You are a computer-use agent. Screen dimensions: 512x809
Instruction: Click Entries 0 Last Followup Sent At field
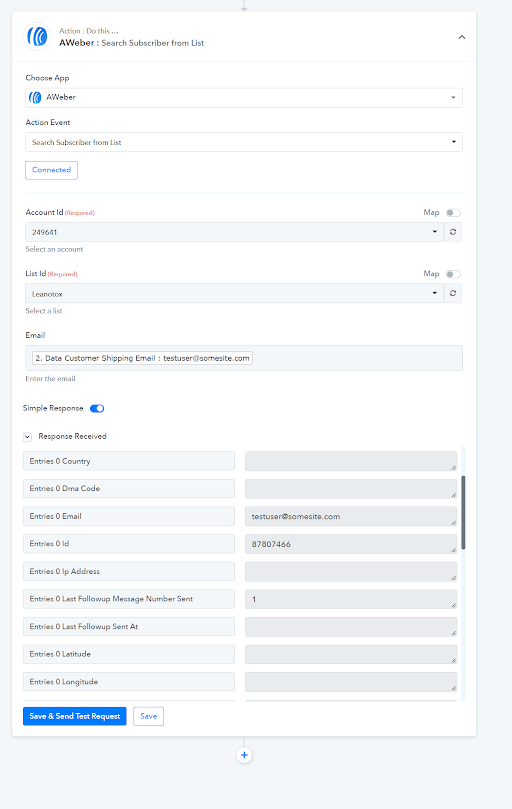click(x=129, y=626)
